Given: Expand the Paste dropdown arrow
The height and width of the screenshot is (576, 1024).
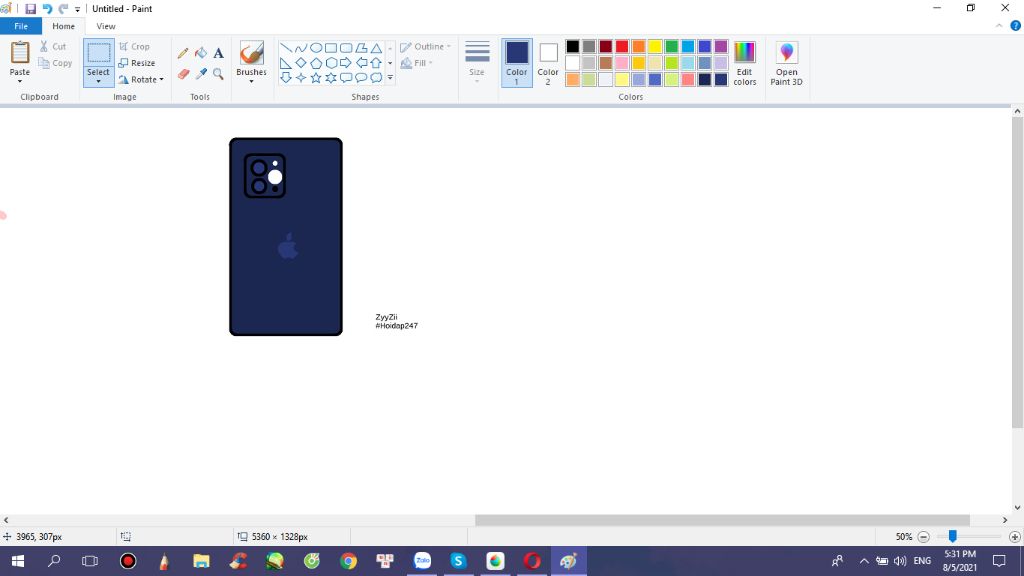Looking at the screenshot, I should click(x=20, y=82).
